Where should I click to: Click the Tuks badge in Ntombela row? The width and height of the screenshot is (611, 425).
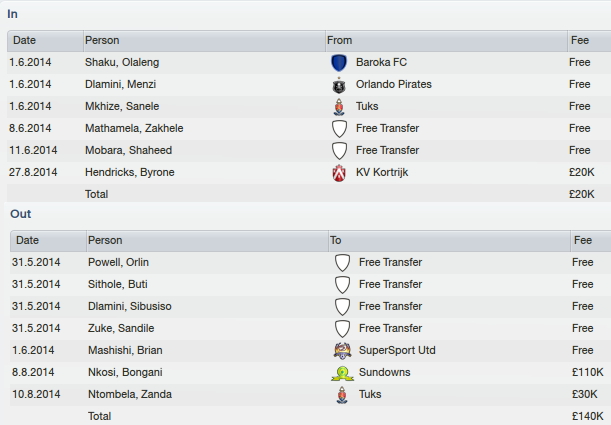342,395
